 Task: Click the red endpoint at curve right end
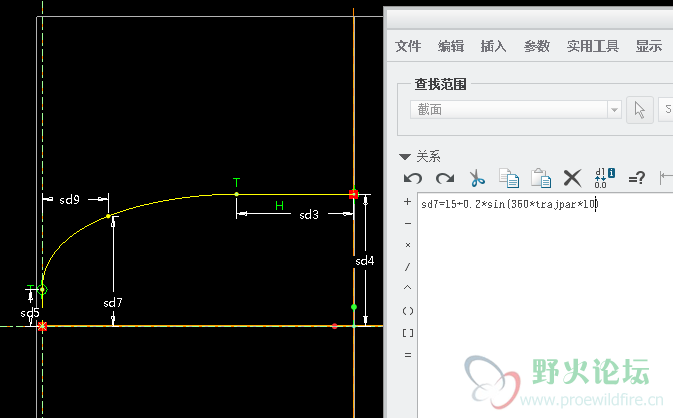[x=353, y=194]
